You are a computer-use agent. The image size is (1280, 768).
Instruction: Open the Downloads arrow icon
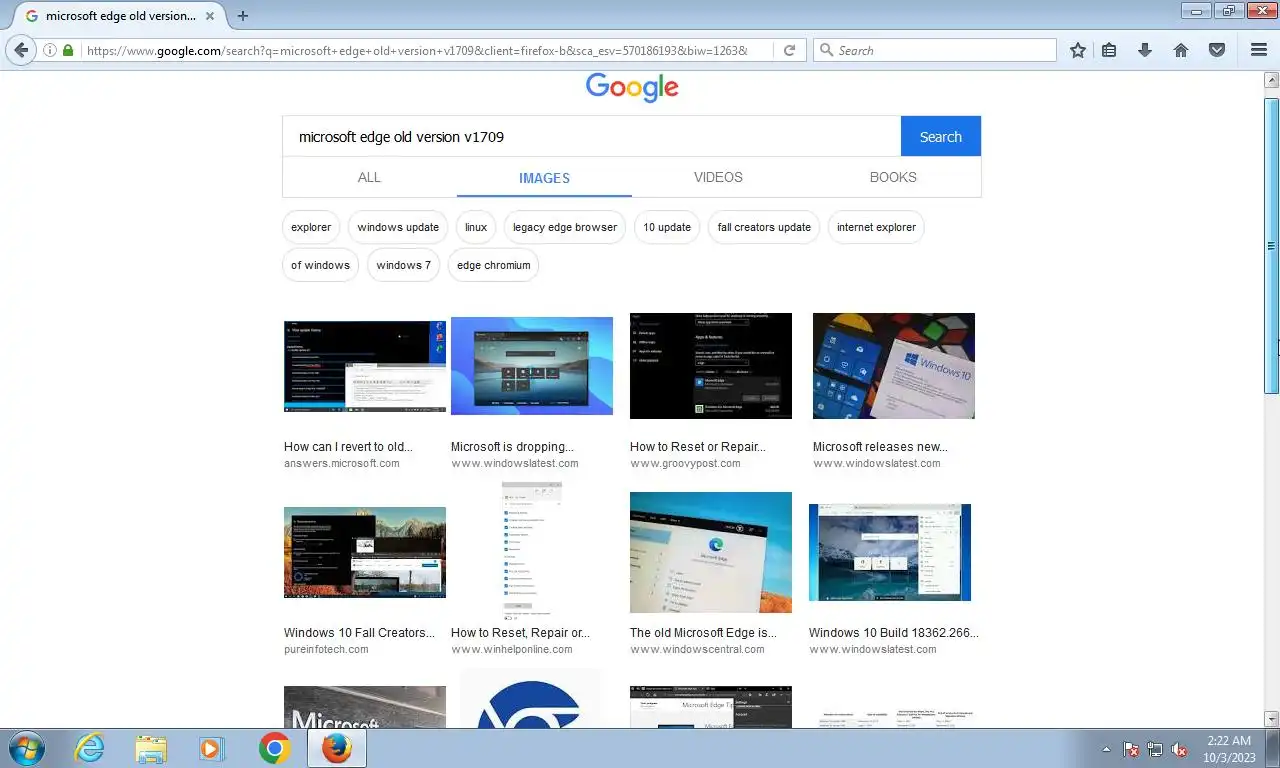pos(1145,50)
